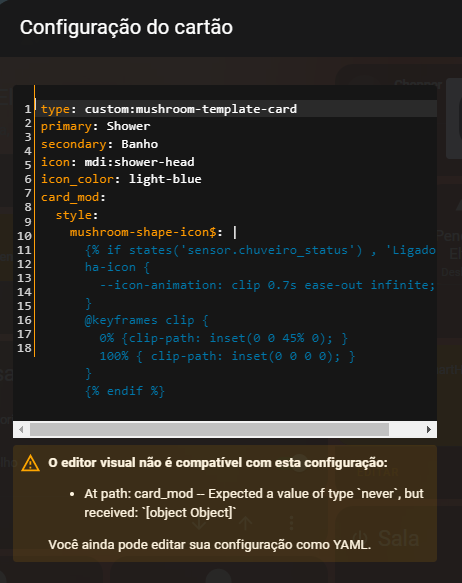Click the 'style:' key line
The height and width of the screenshot is (583, 462).
(77, 215)
